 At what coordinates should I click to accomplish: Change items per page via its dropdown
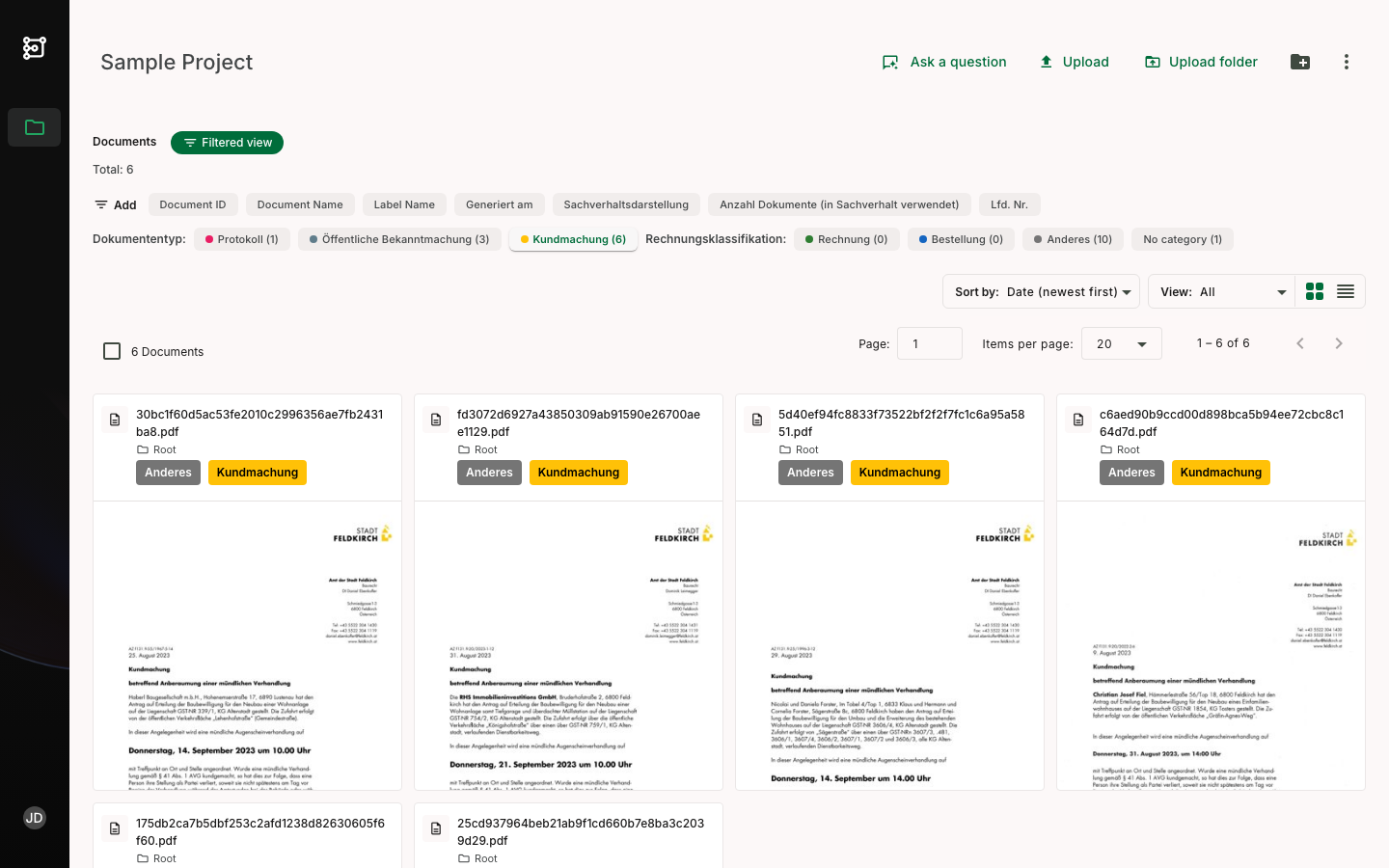1121,342
